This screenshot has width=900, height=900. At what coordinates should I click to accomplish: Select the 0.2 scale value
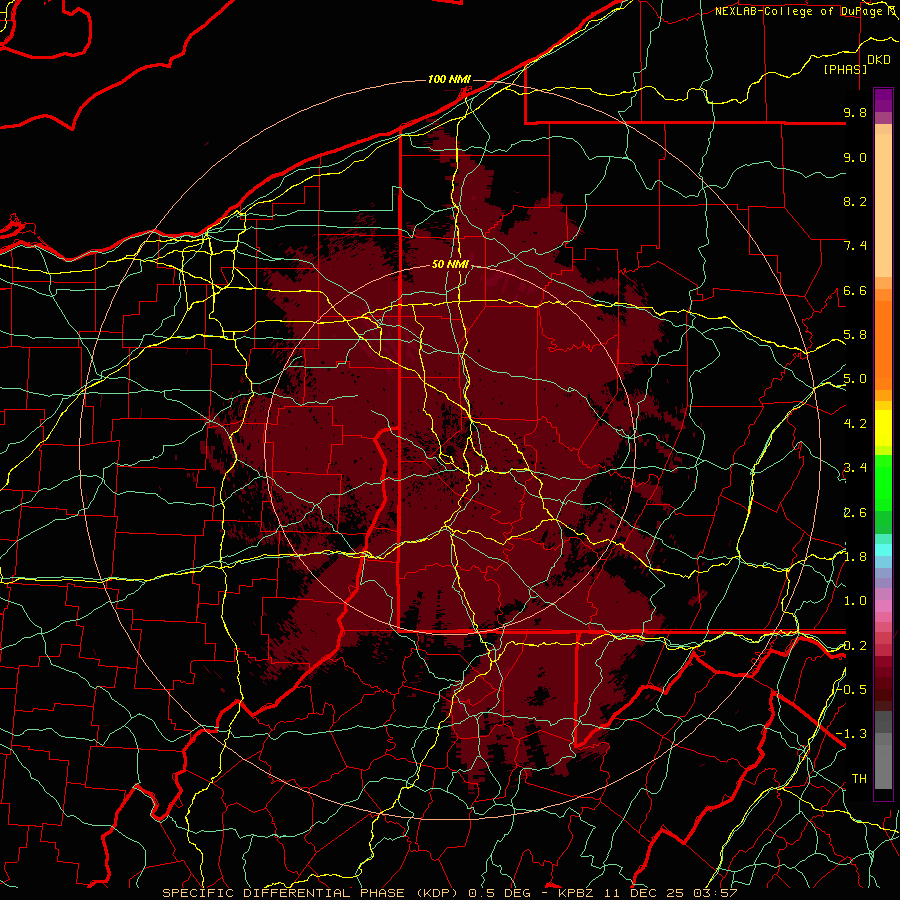coord(855,645)
